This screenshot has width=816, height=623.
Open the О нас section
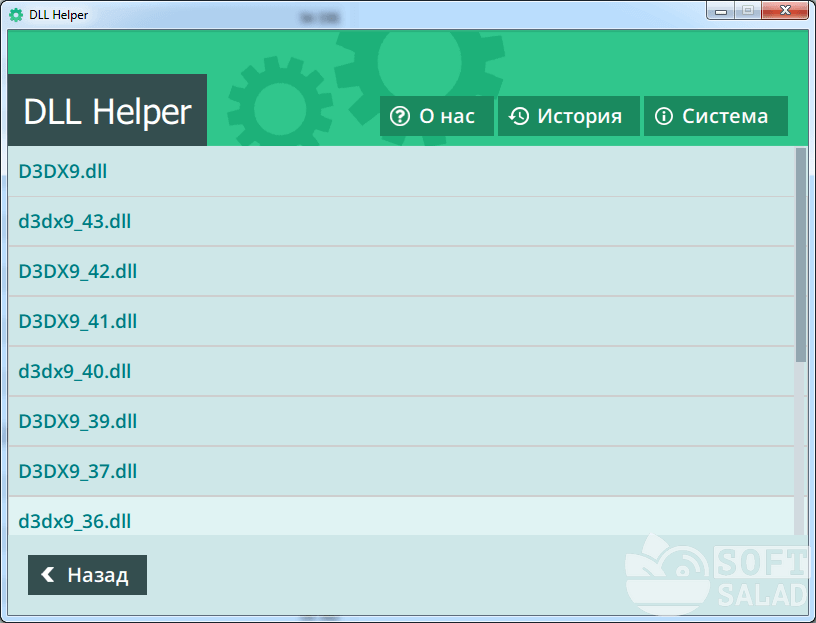pyautogui.click(x=437, y=116)
